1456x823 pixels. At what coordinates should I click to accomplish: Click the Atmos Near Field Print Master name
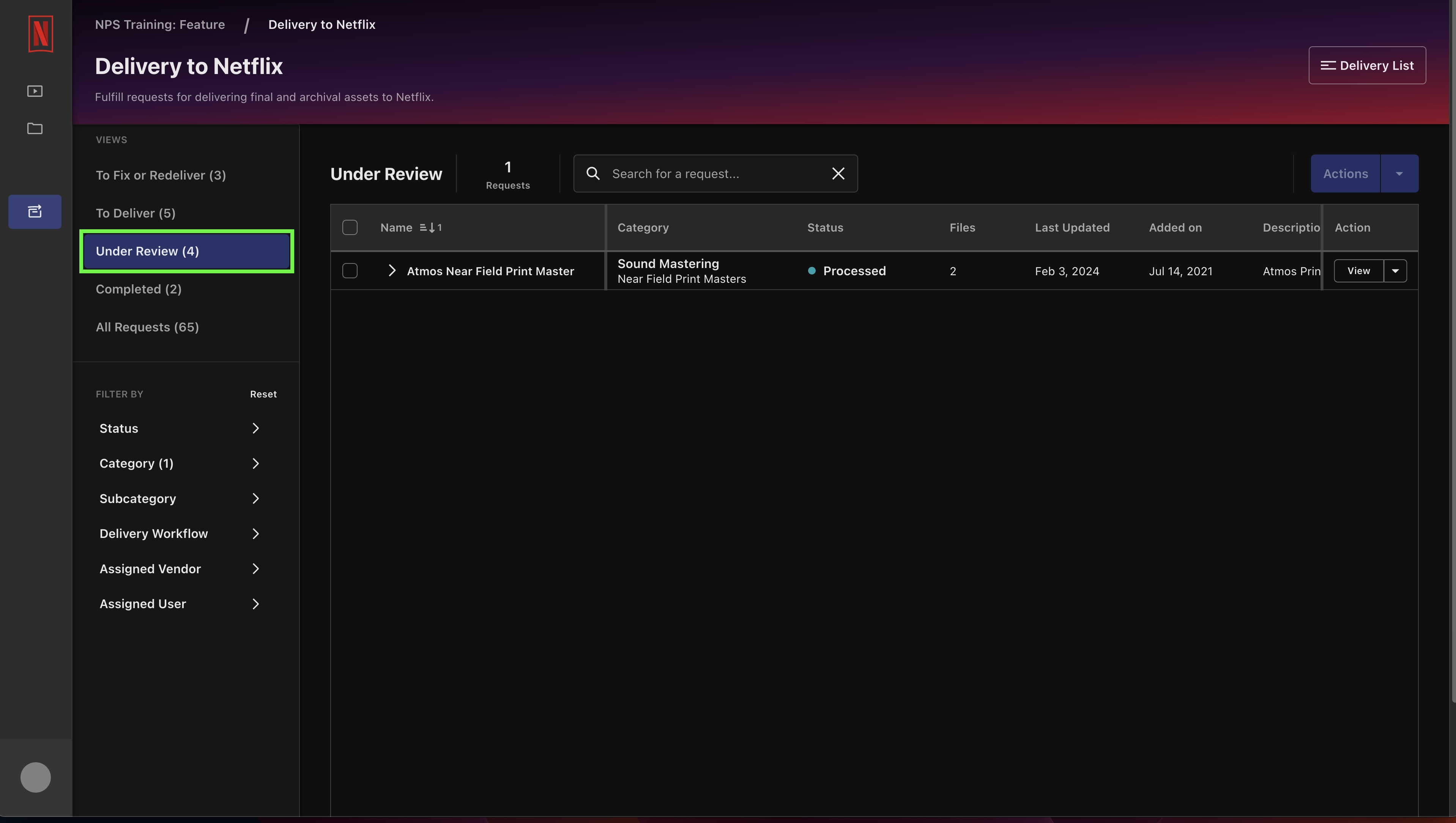[x=490, y=271]
